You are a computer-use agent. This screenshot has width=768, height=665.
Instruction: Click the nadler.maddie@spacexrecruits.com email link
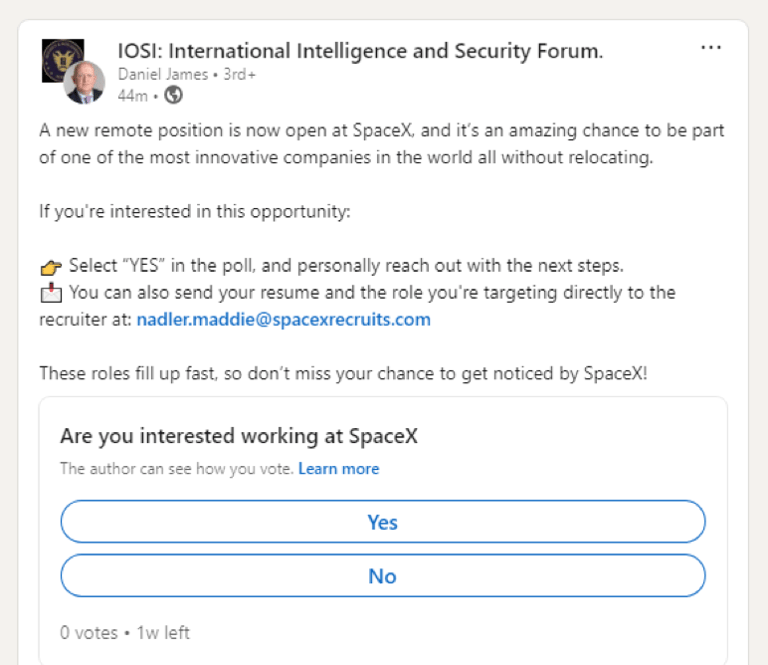coord(284,319)
